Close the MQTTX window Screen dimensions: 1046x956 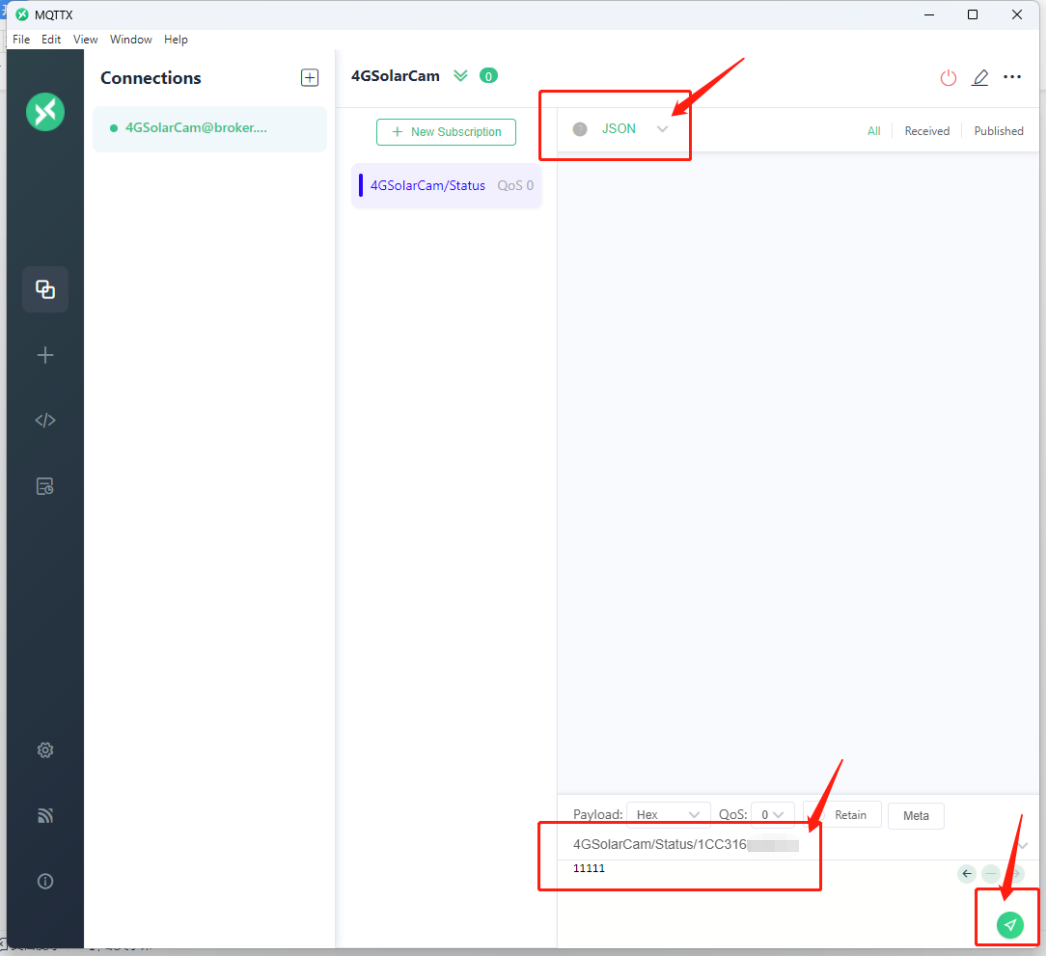pos(1017,15)
